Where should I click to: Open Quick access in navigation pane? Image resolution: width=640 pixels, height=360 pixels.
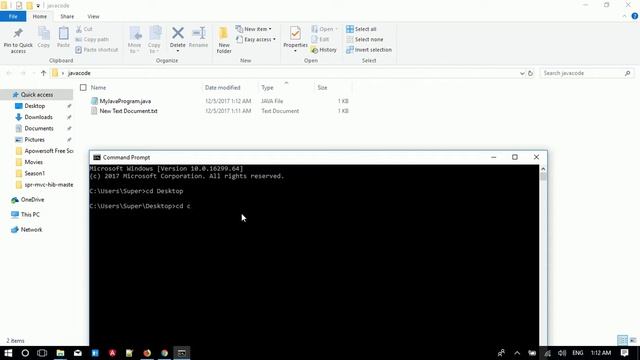click(x=37, y=95)
